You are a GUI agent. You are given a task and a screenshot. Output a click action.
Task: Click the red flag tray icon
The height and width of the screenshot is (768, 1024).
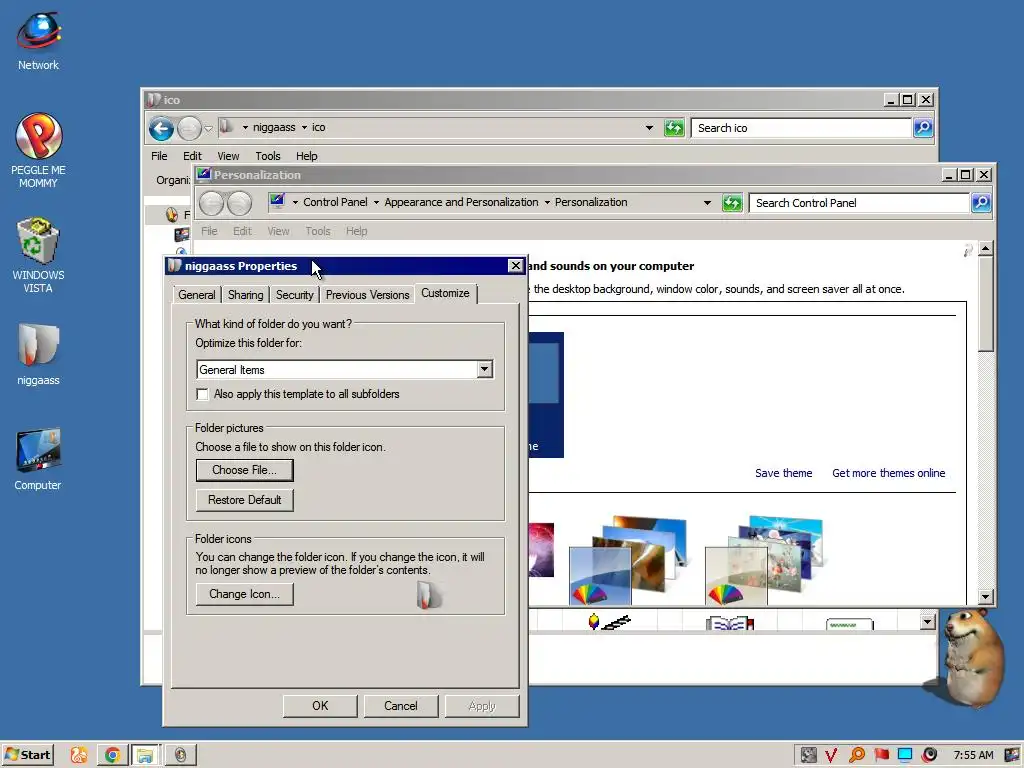click(x=881, y=755)
